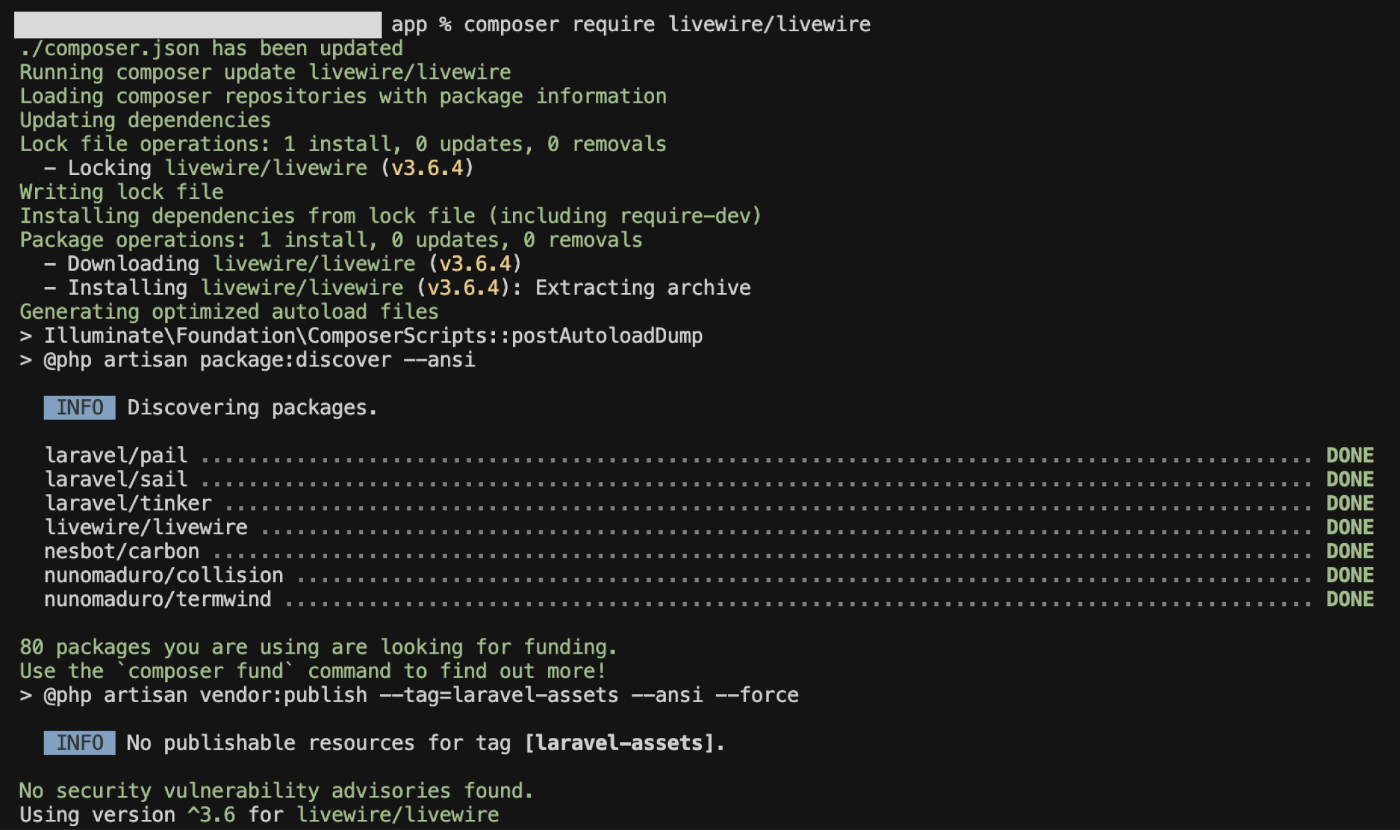Screen dimensions: 1400x830
Task: Click the 'composer require livewire/livewire' command text
Action: [667, 24]
